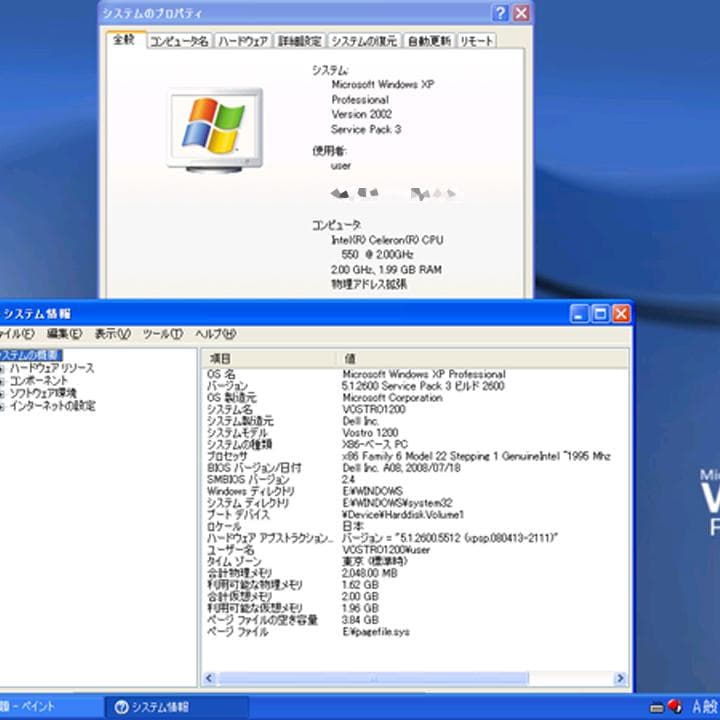Expand the インターネットの設定 node

pos(2,406)
